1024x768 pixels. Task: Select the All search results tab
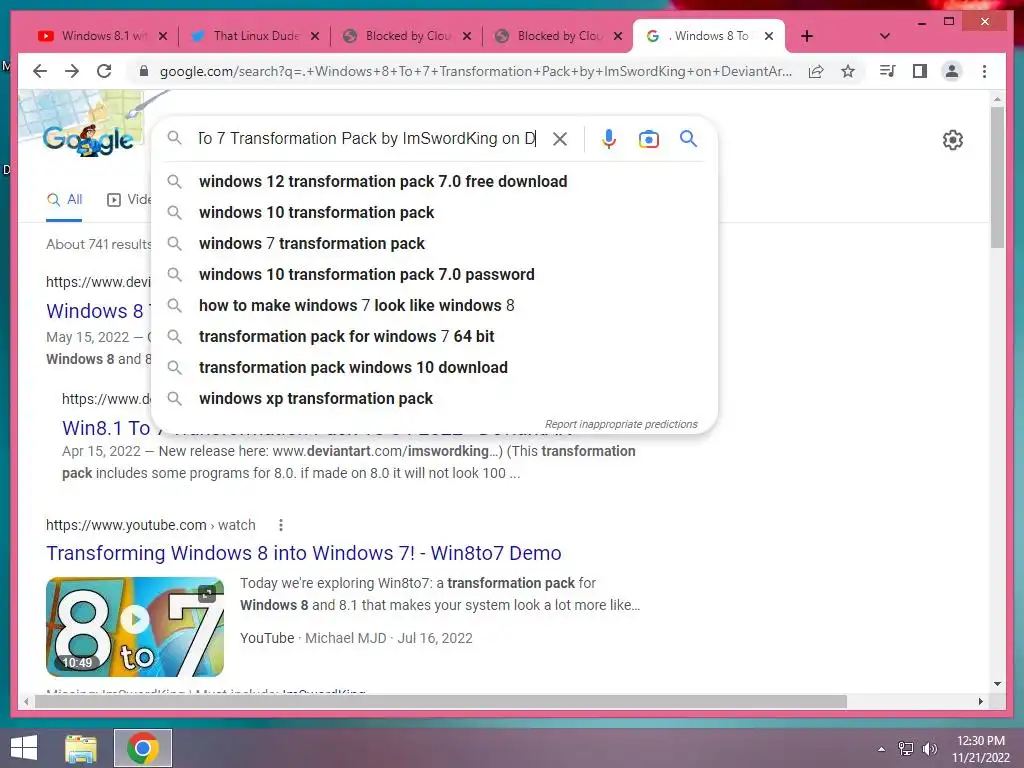tap(64, 200)
